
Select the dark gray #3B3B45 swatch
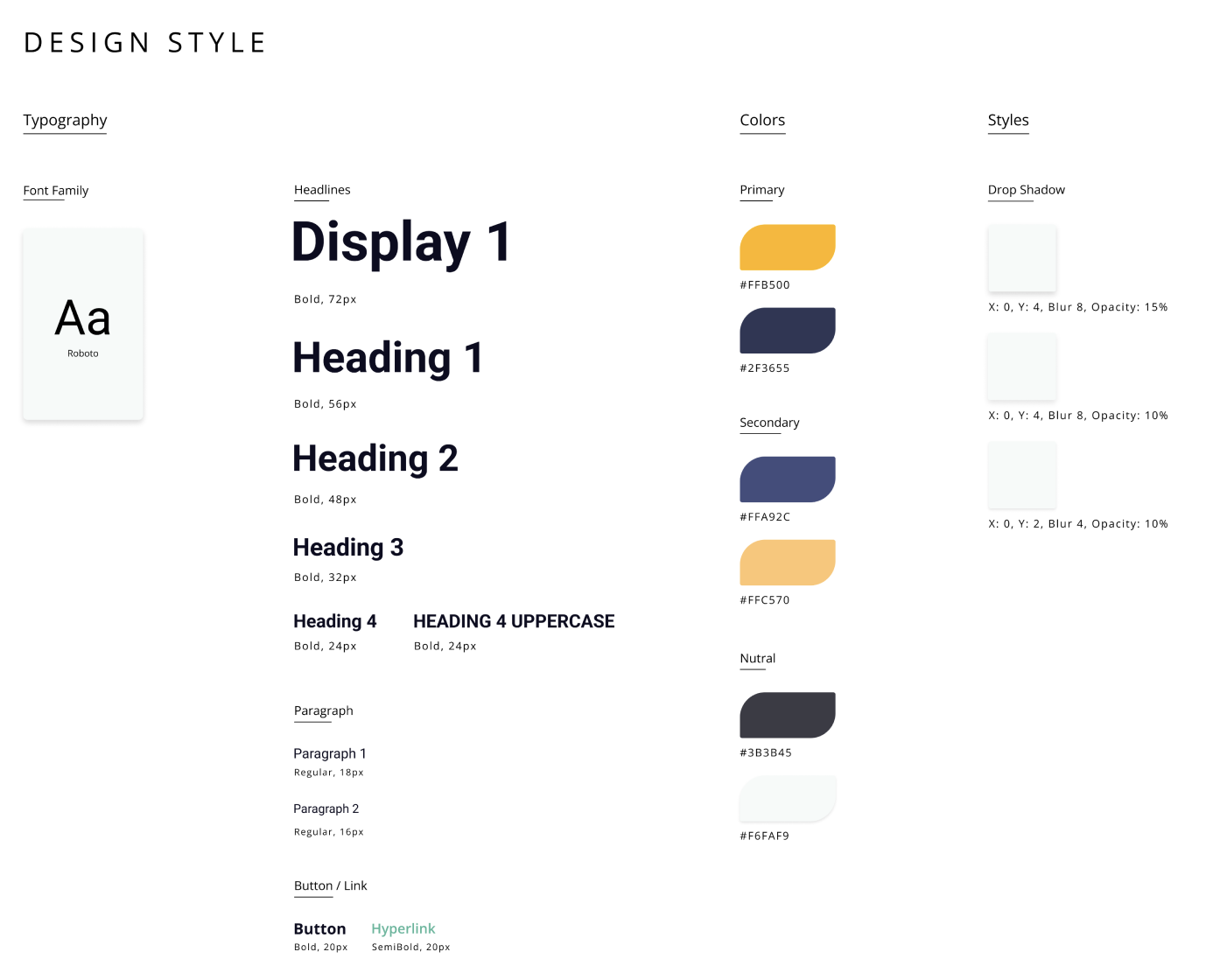click(788, 715)
